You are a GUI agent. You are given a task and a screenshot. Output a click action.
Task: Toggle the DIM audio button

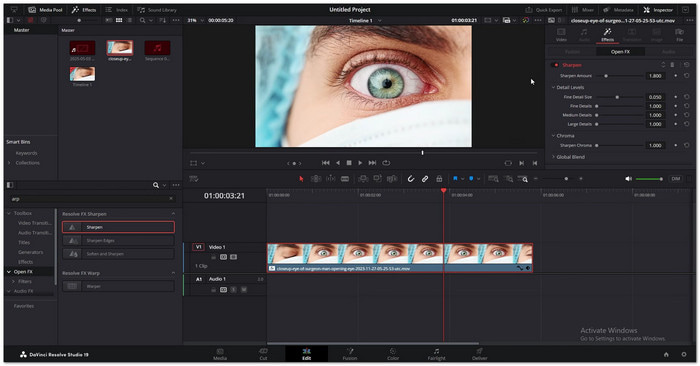[x=675, y=179]
